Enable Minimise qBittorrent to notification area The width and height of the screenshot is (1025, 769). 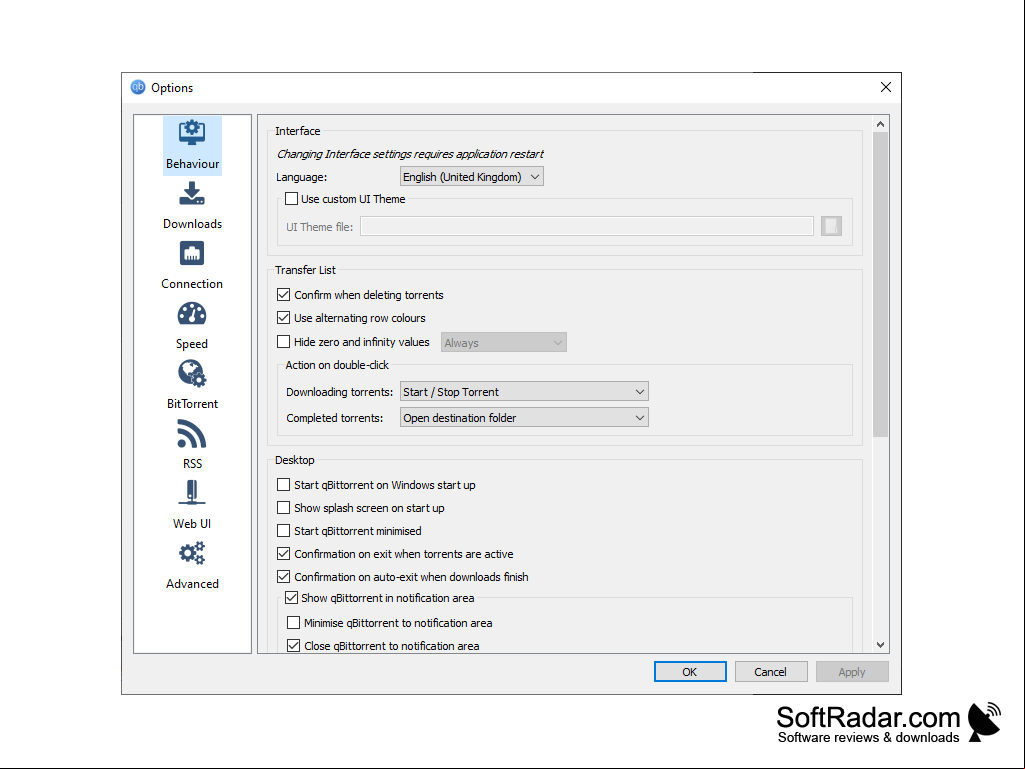point(294,623)
